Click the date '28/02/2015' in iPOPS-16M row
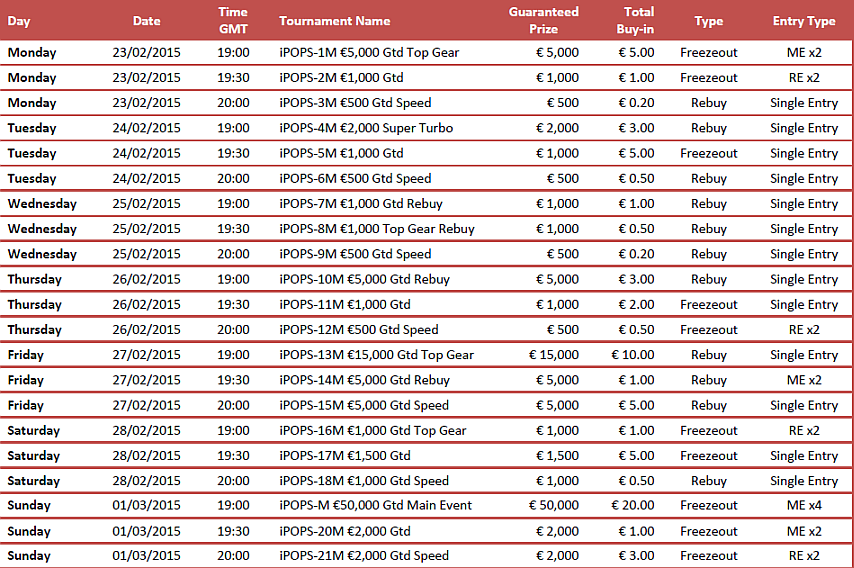The height and width of the screenshot is (568, 854). (147, 430)
